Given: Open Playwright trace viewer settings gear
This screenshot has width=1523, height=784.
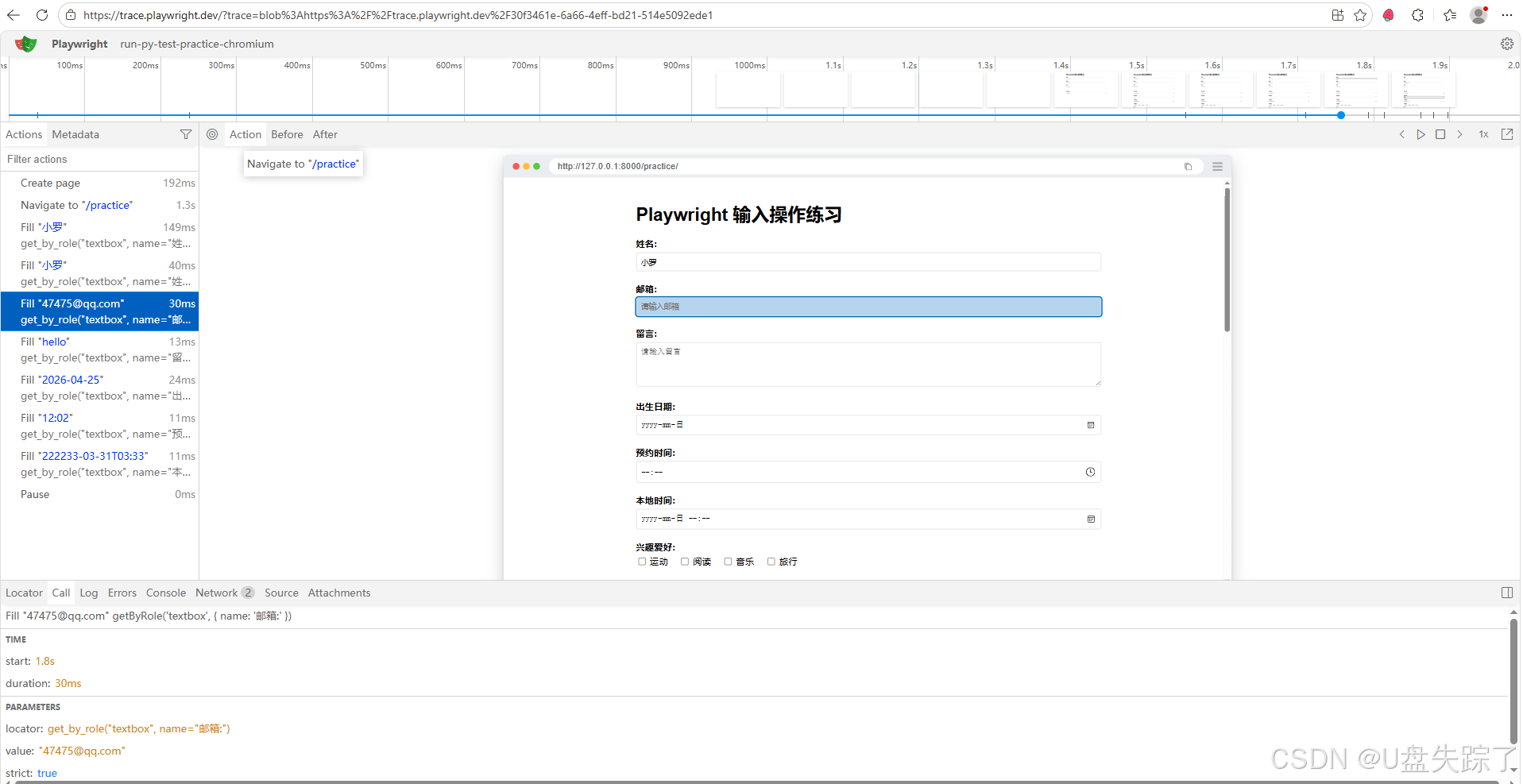Looking at the screenshot, I should click(1507, 44).
